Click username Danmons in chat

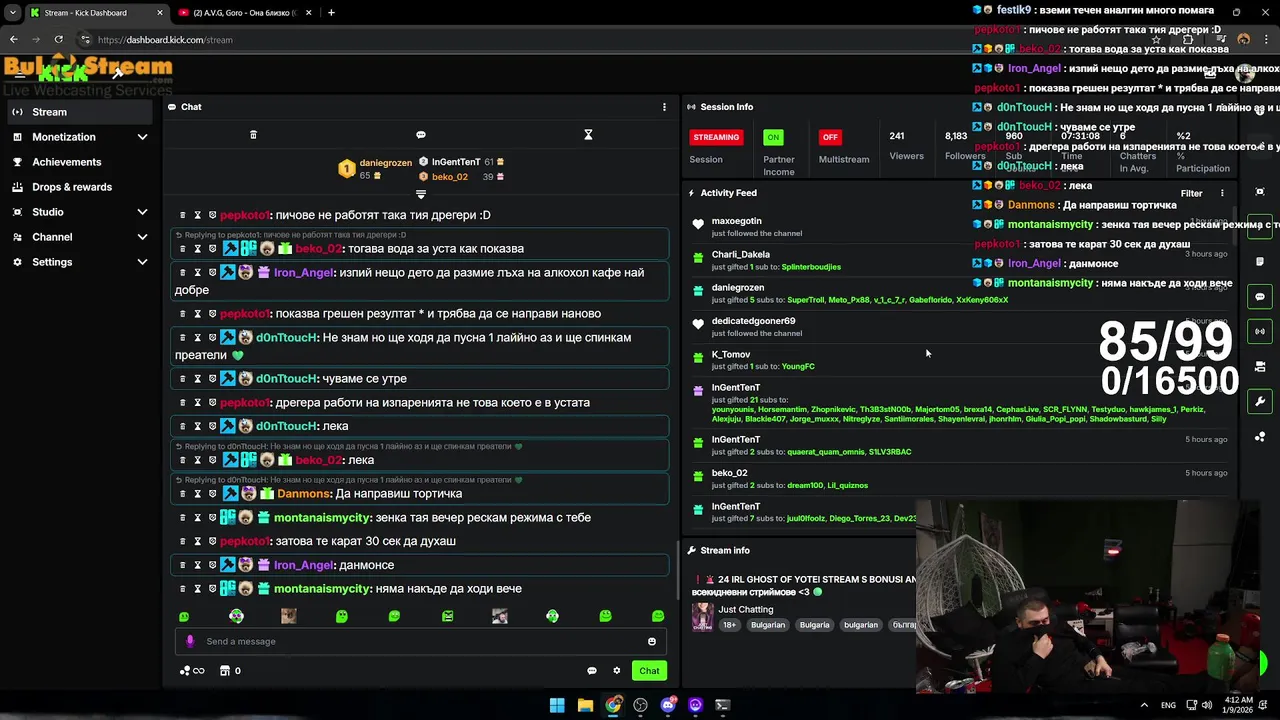(304, 494)
